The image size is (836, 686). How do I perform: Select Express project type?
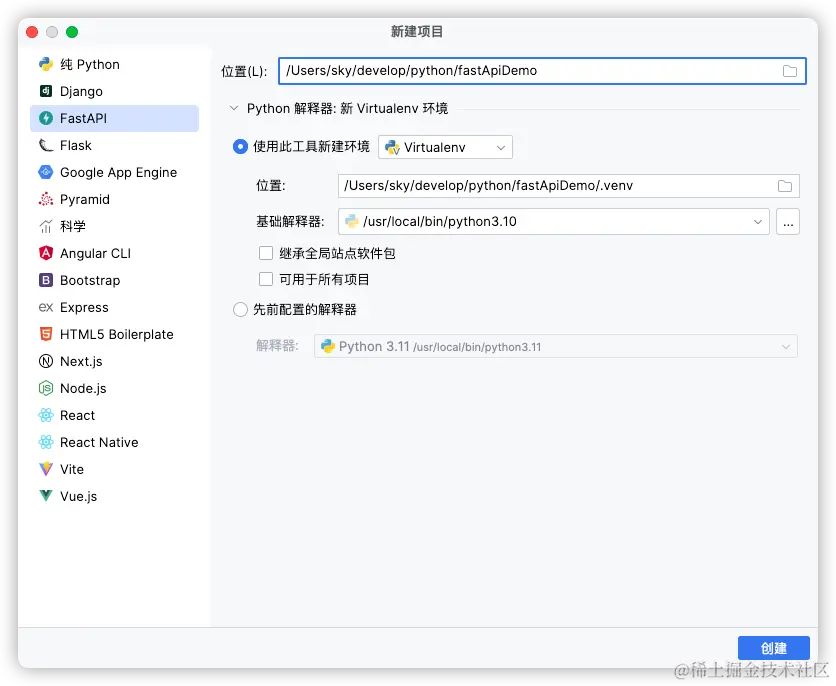coord(115,308)
